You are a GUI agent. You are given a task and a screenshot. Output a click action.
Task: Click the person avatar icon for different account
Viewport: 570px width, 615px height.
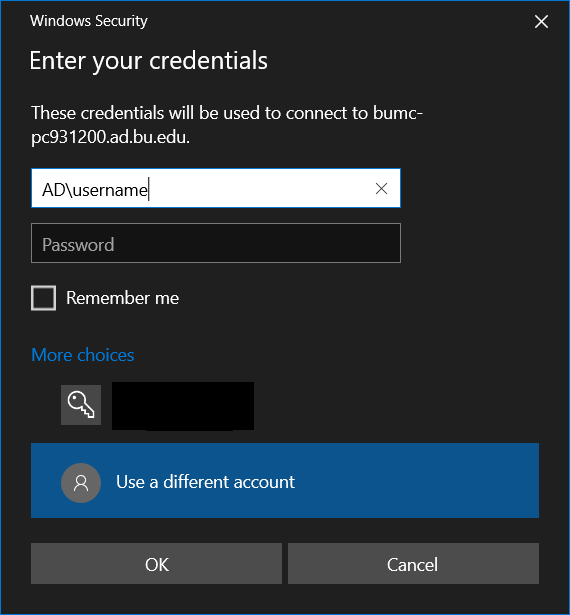[x=81, y=483]
